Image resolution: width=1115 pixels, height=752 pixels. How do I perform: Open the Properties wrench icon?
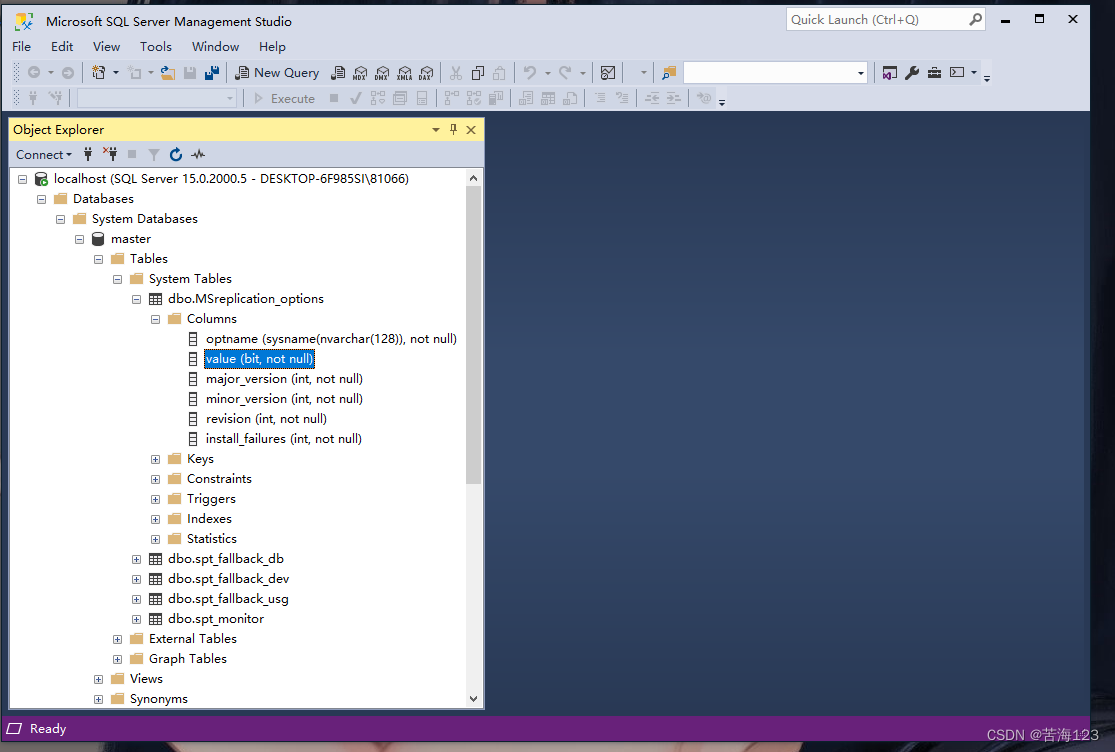(912, 72)
